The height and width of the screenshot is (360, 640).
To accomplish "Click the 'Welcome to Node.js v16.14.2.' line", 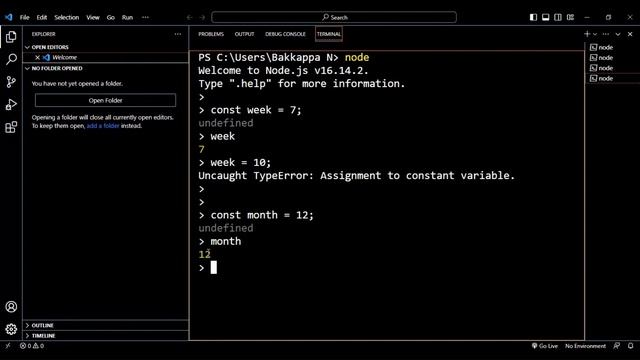I will (x=283, y=71).
